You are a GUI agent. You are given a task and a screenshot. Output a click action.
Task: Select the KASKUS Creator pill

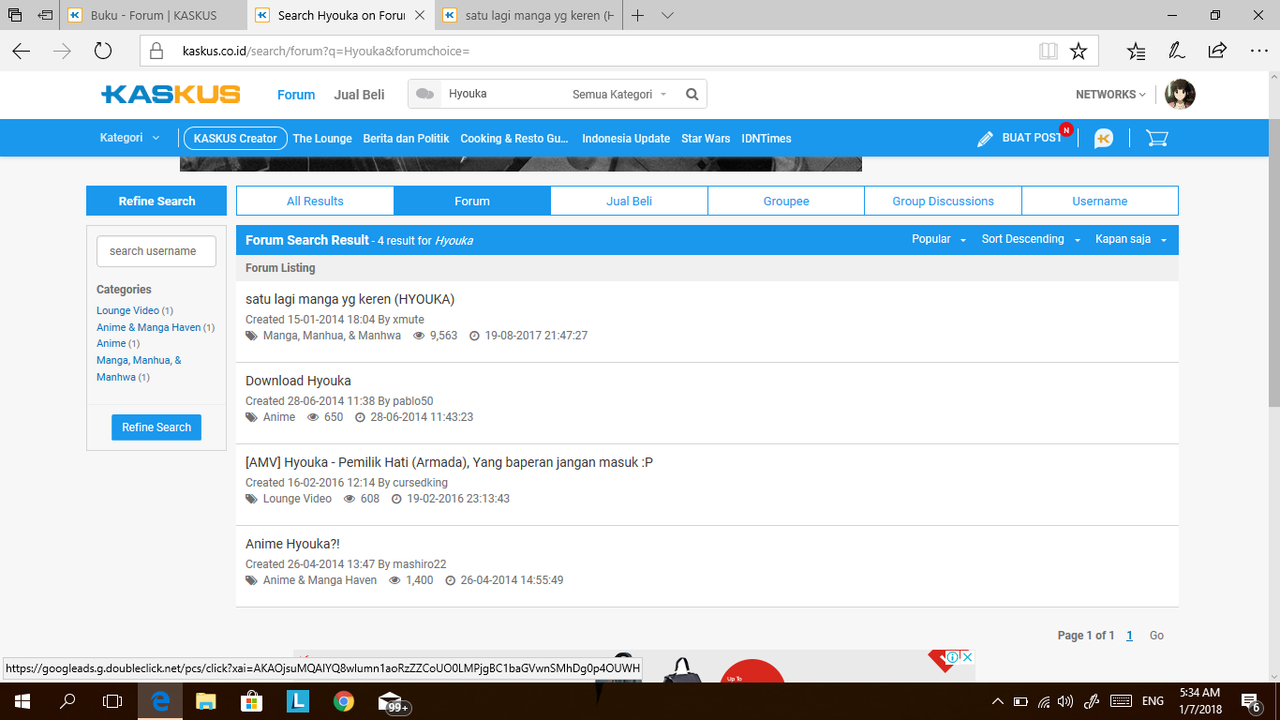tap(235, 138)
